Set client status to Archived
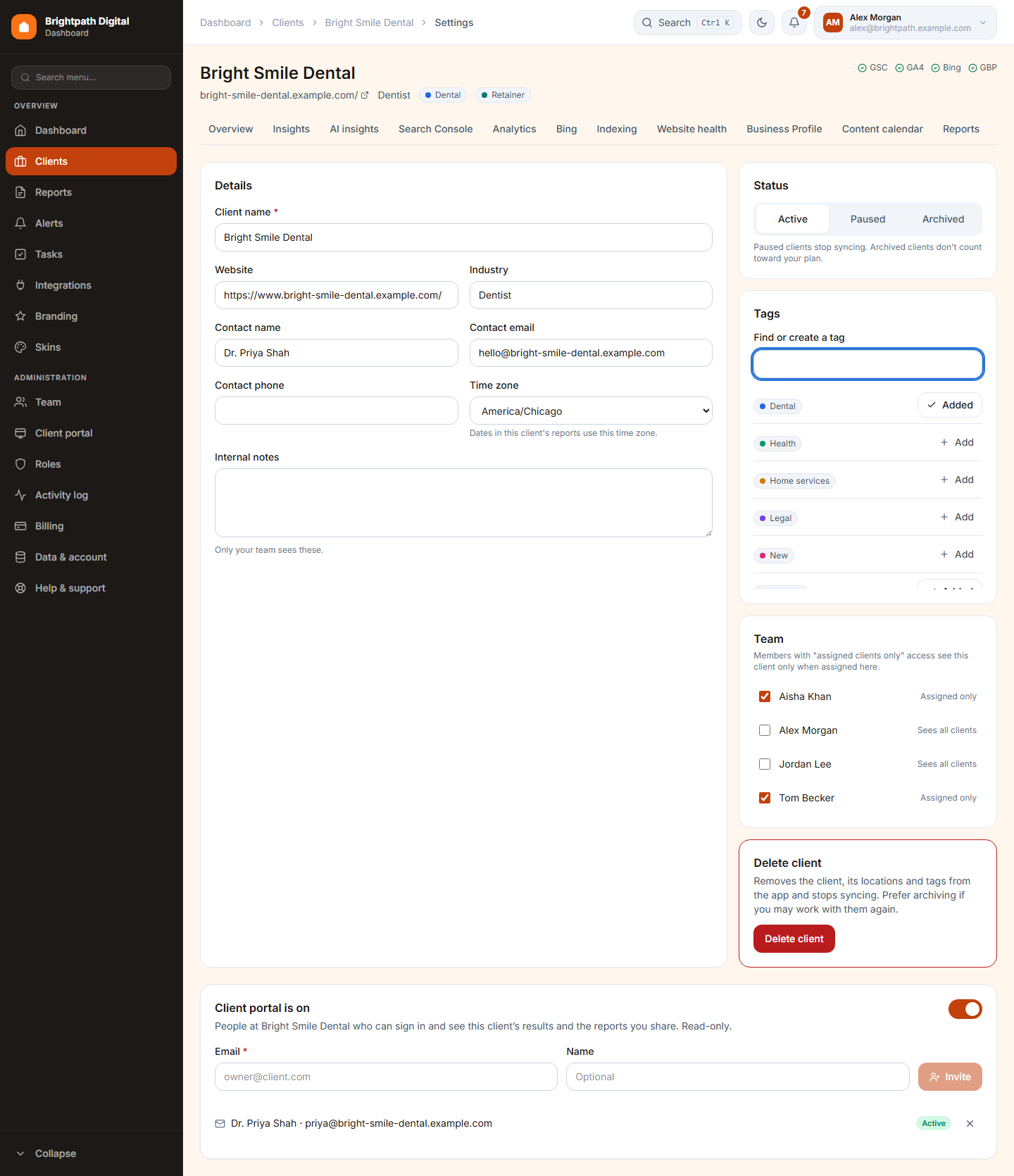 pos(943,219)
